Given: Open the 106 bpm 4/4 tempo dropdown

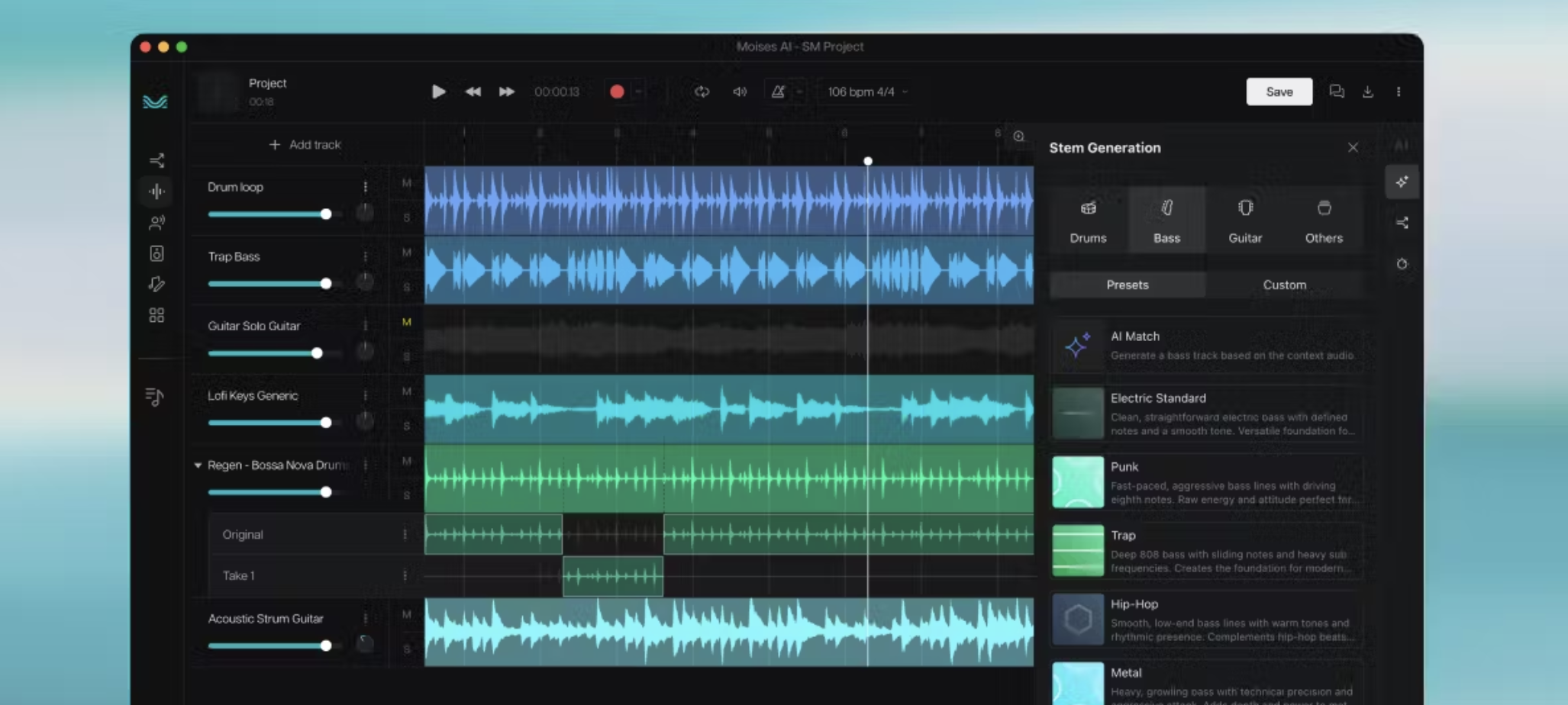Looking at the screenshot, I should (867, 92).
